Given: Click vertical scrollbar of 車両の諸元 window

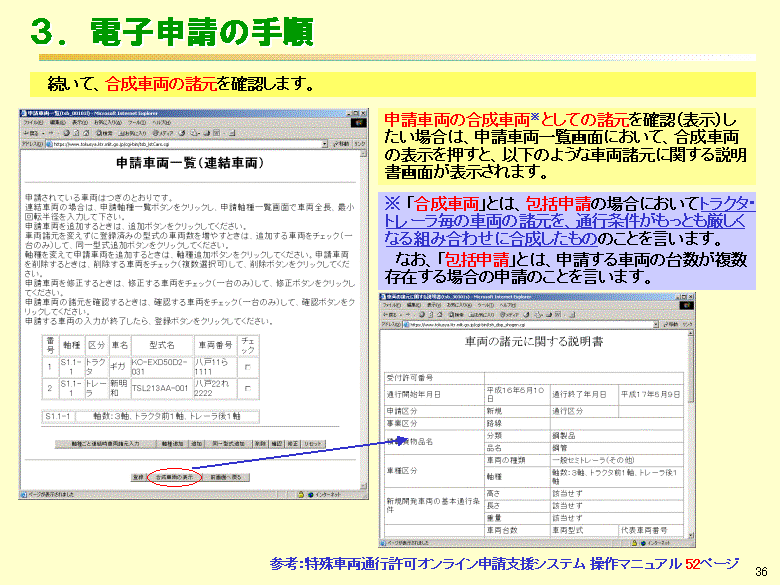Looking at the screenshot, I should (x=690, y=434).
